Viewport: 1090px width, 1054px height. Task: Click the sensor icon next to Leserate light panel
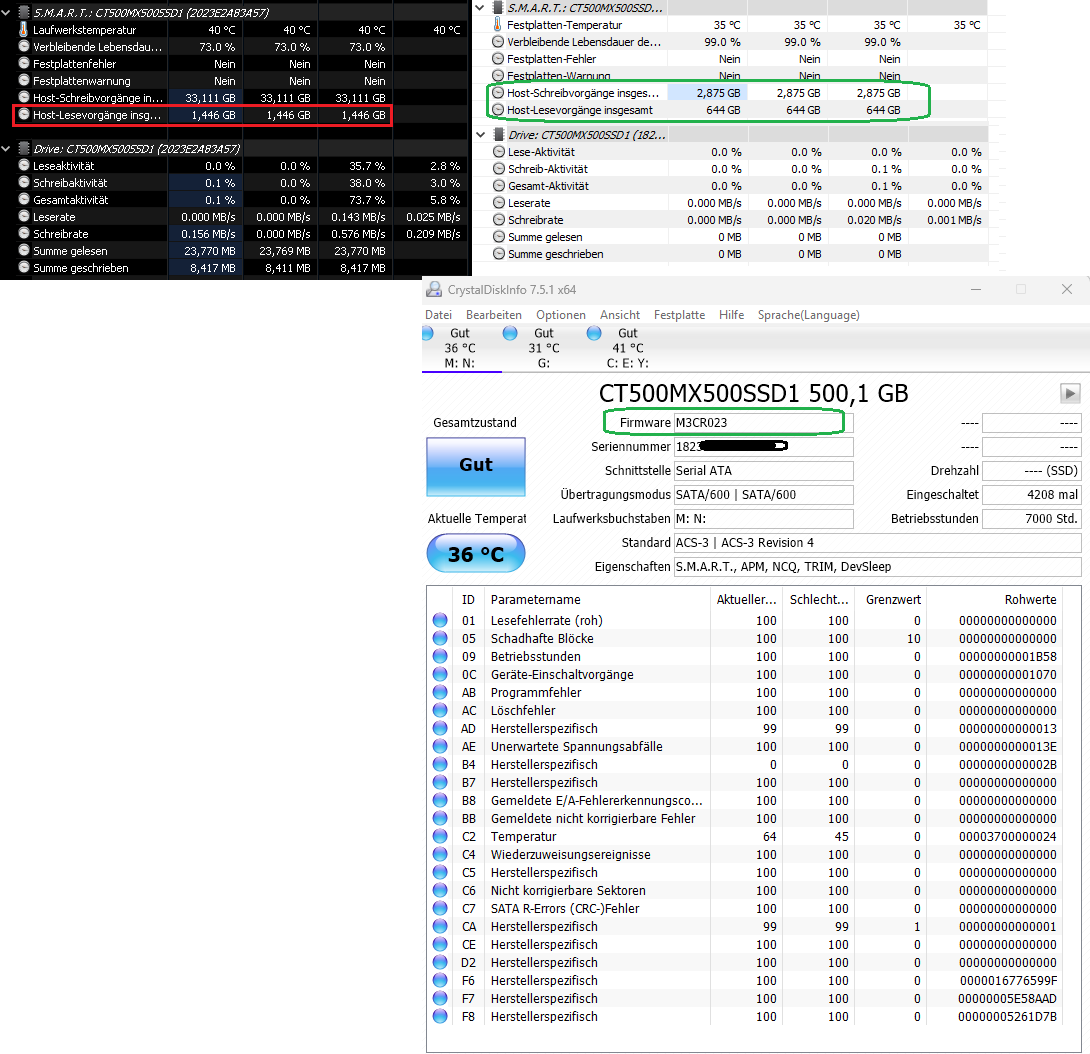point(498,203)
